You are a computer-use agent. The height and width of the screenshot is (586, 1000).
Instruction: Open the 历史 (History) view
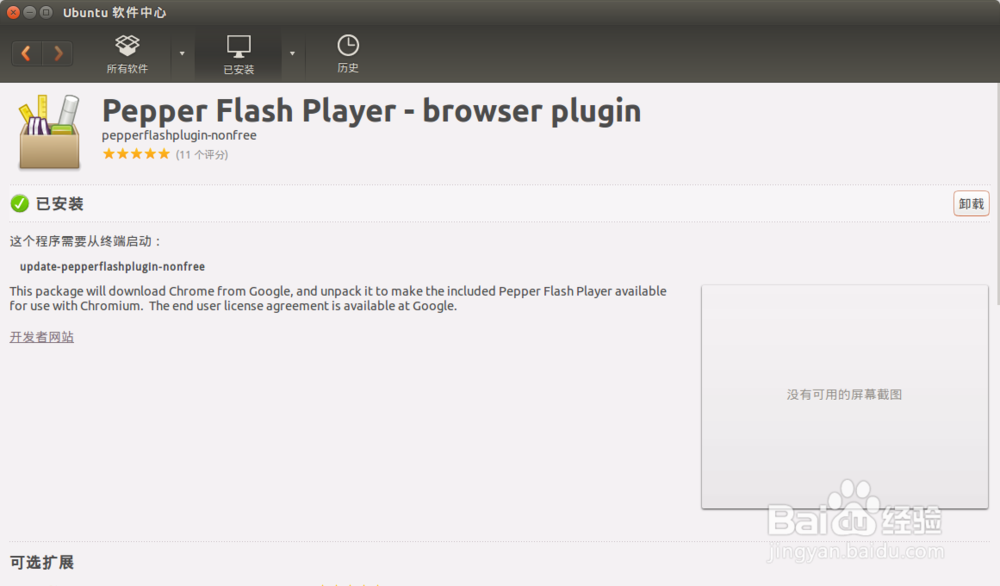(x=348, y=54)
